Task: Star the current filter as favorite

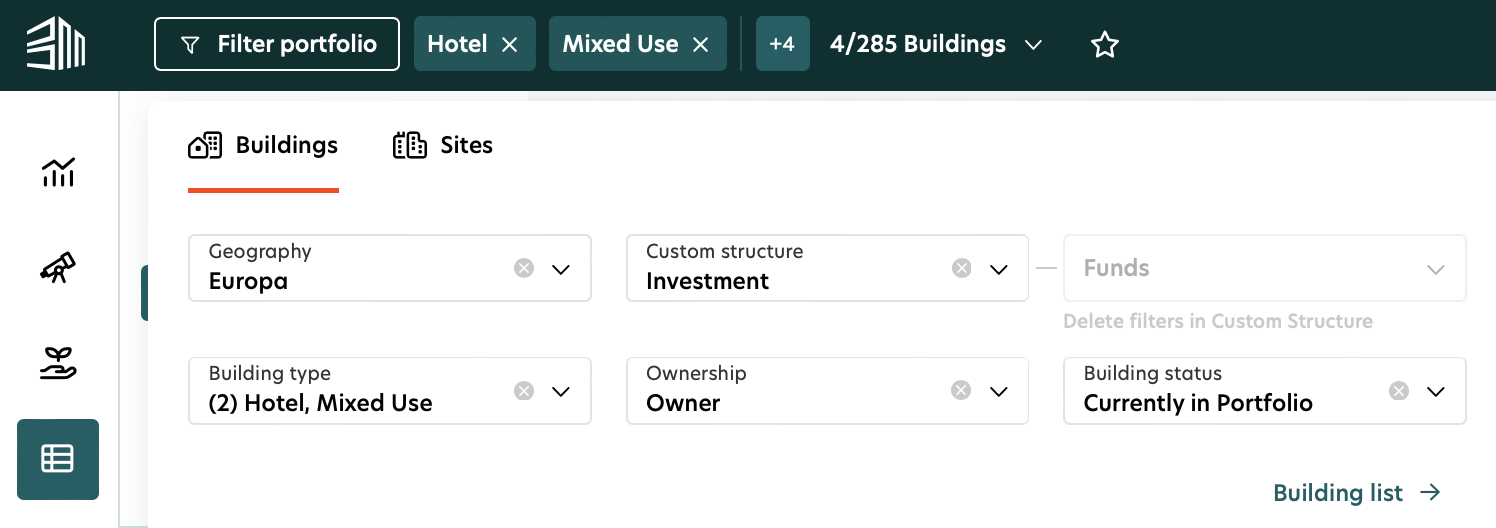Action: 1104,45
